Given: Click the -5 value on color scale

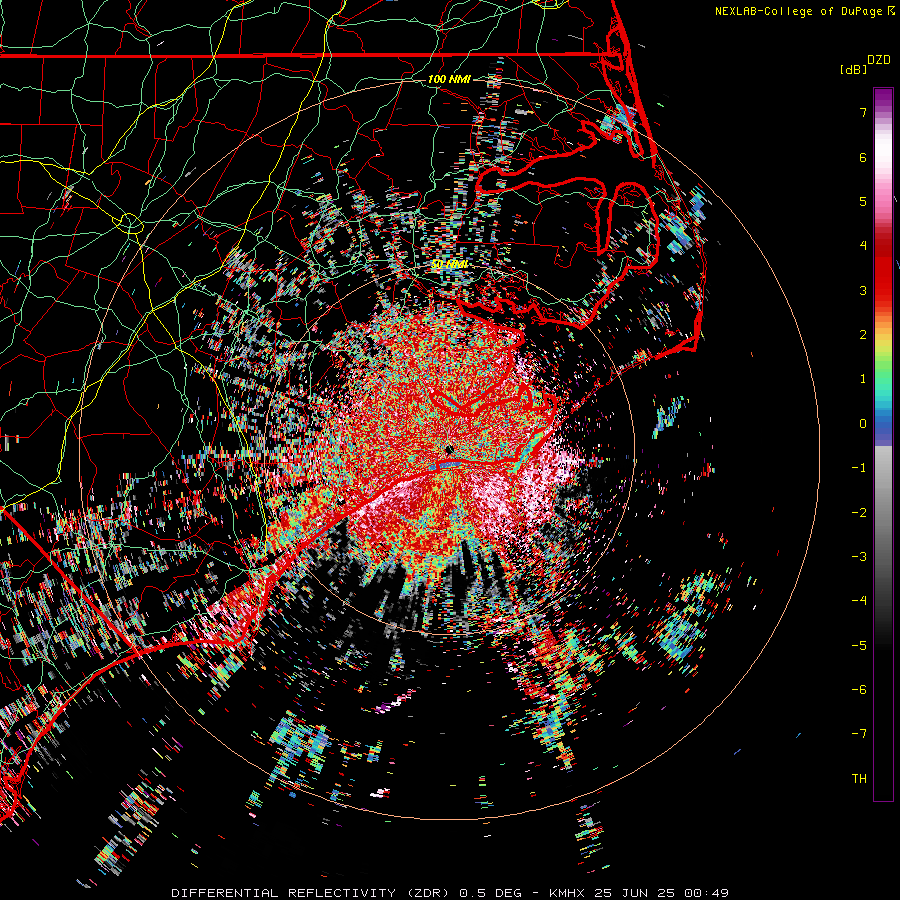Looking at the screenshot, I should [859, 645].
